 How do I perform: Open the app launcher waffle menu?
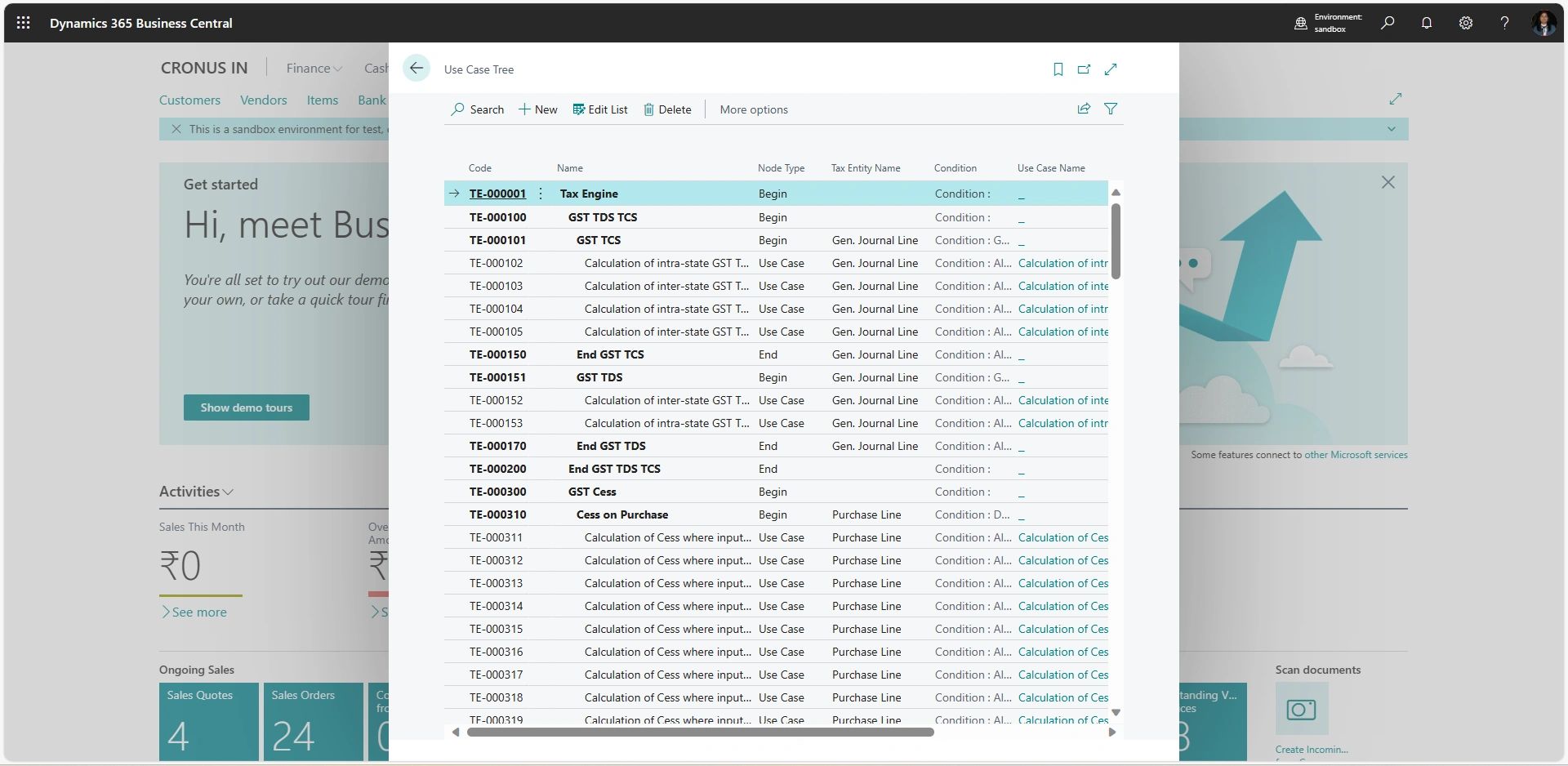click(23, 23)
